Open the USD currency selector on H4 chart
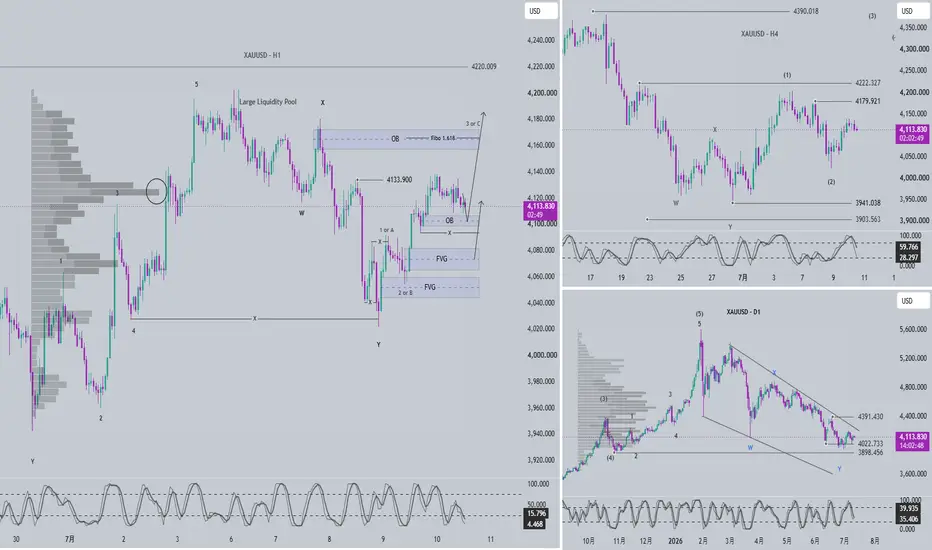The height and width of the screenshot is (550, 932). click(912, 11)
